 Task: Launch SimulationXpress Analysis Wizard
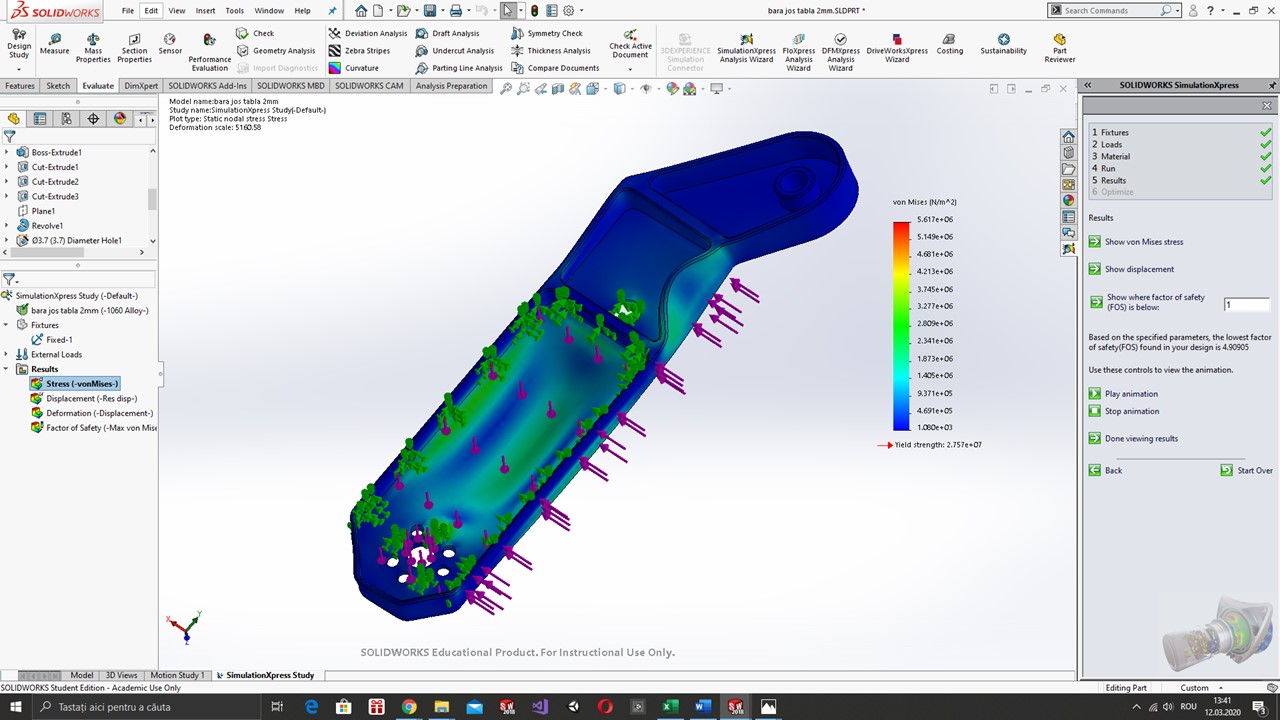point(746,47)
